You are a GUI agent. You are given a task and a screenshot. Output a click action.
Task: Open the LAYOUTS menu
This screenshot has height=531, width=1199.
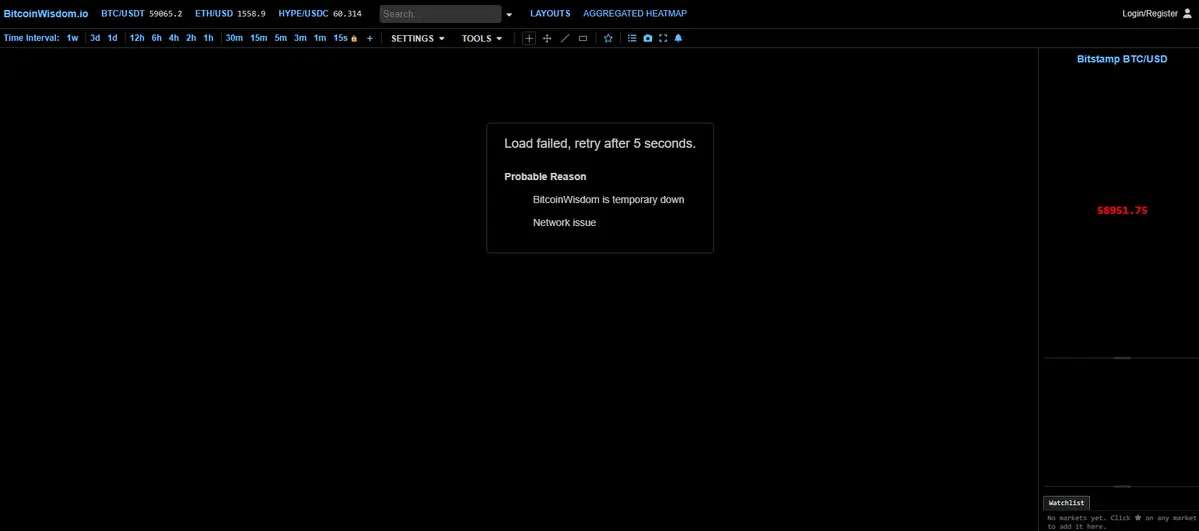point(550,14)
